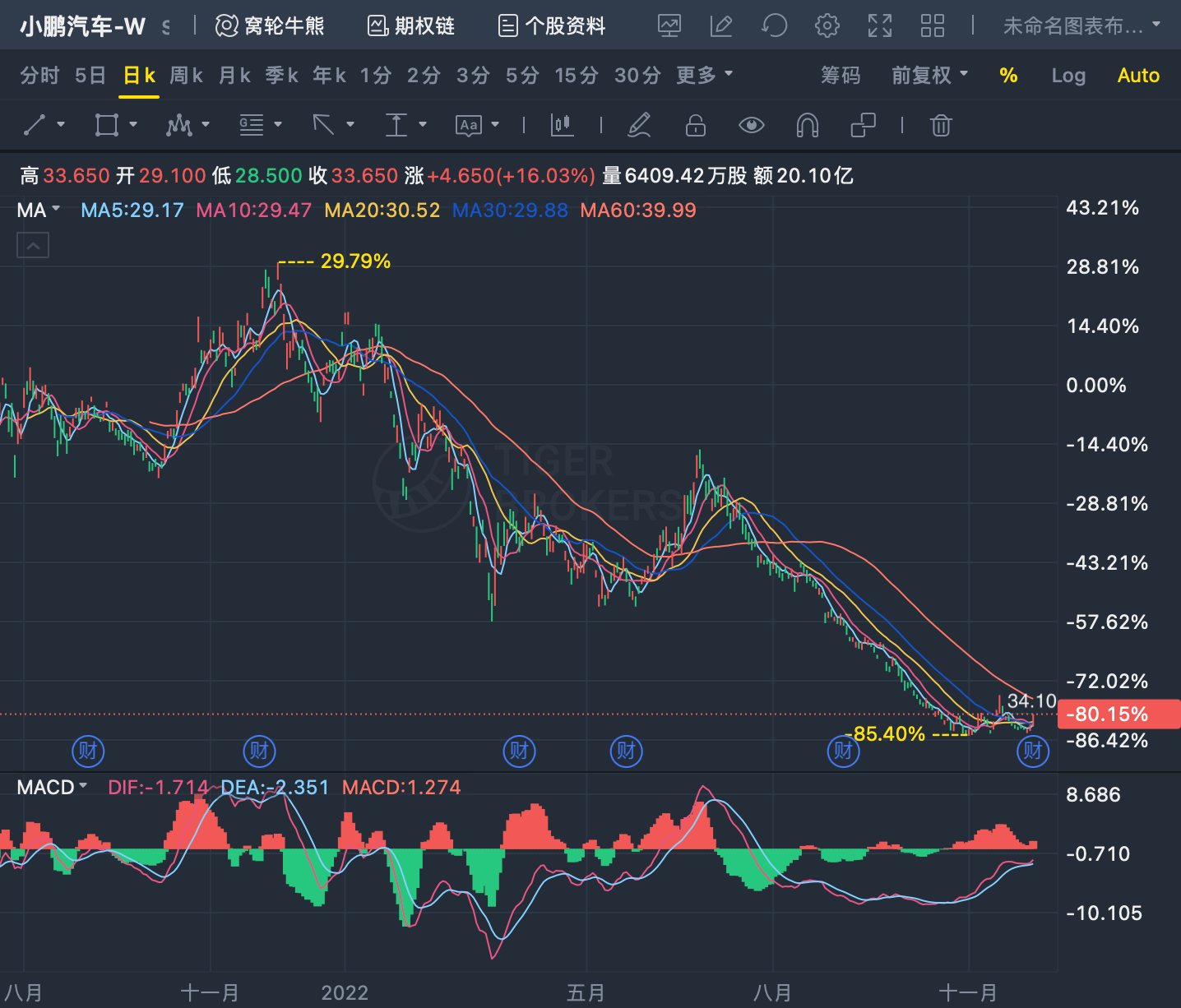Open the 前复权 adjustment dropdown
The image size is (1181, 1008).
(929, 76)
